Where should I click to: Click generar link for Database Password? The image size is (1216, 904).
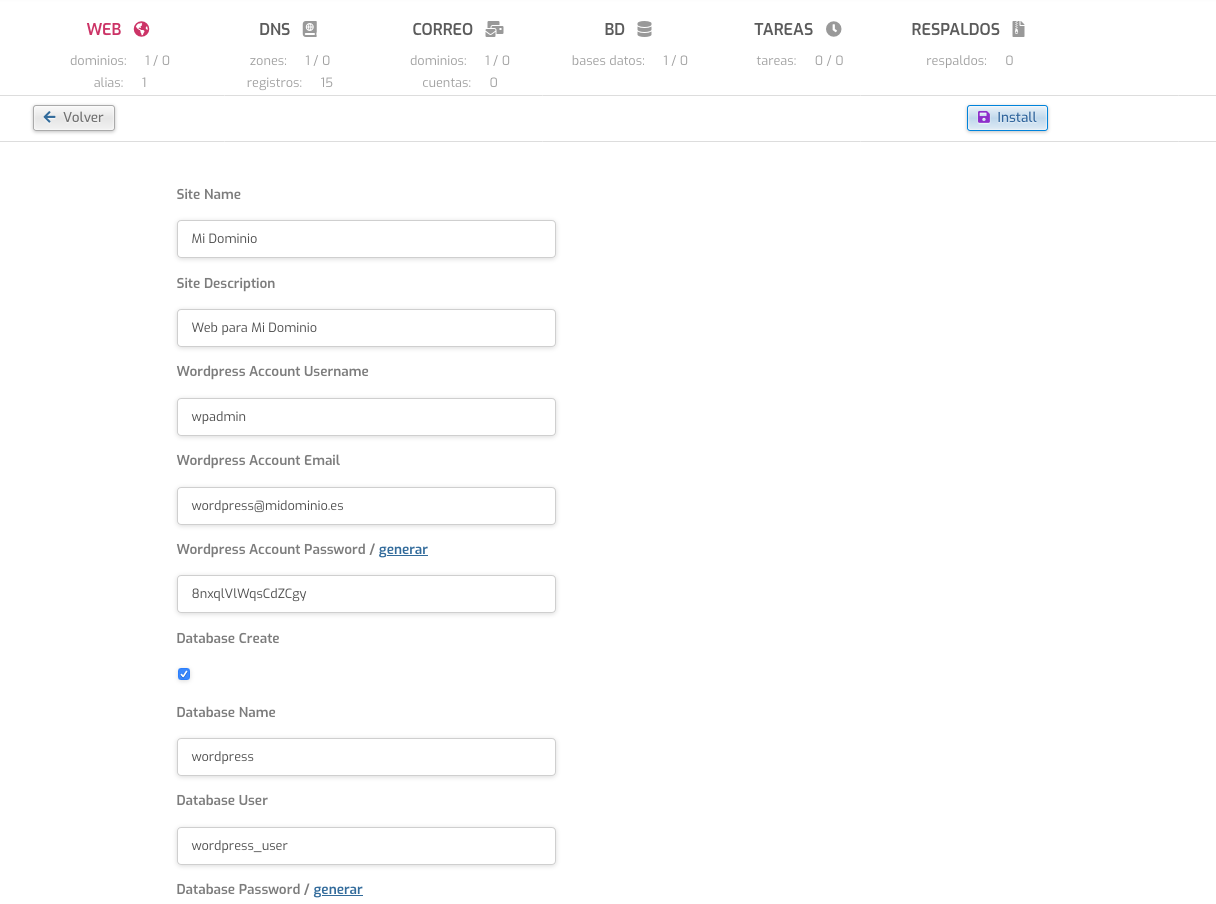[x=338, y=889]
